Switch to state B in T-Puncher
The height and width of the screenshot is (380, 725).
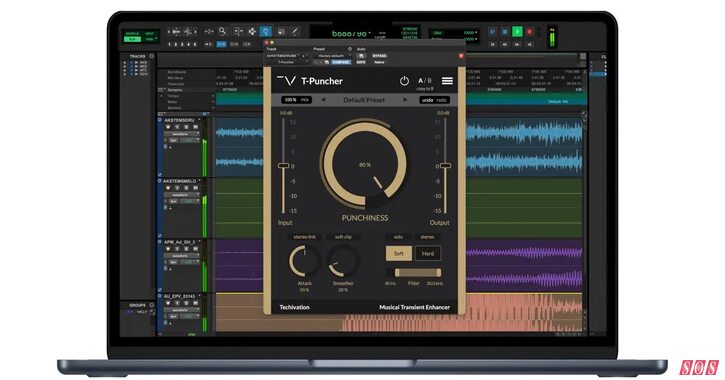coord(430,80)
